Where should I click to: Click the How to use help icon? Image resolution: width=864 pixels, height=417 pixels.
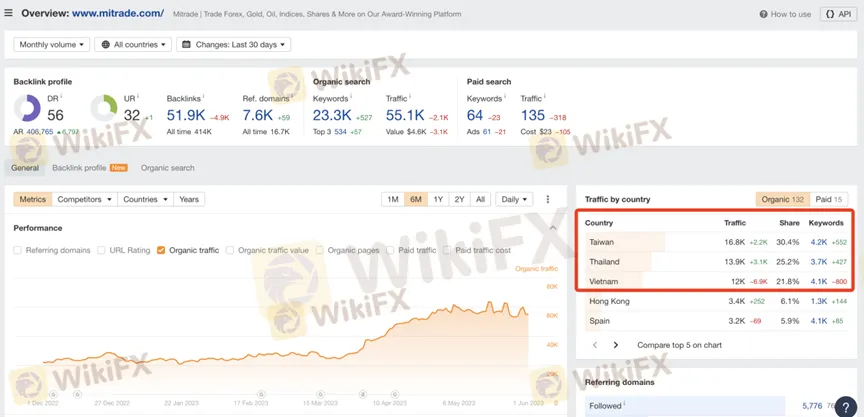(763, 14)
